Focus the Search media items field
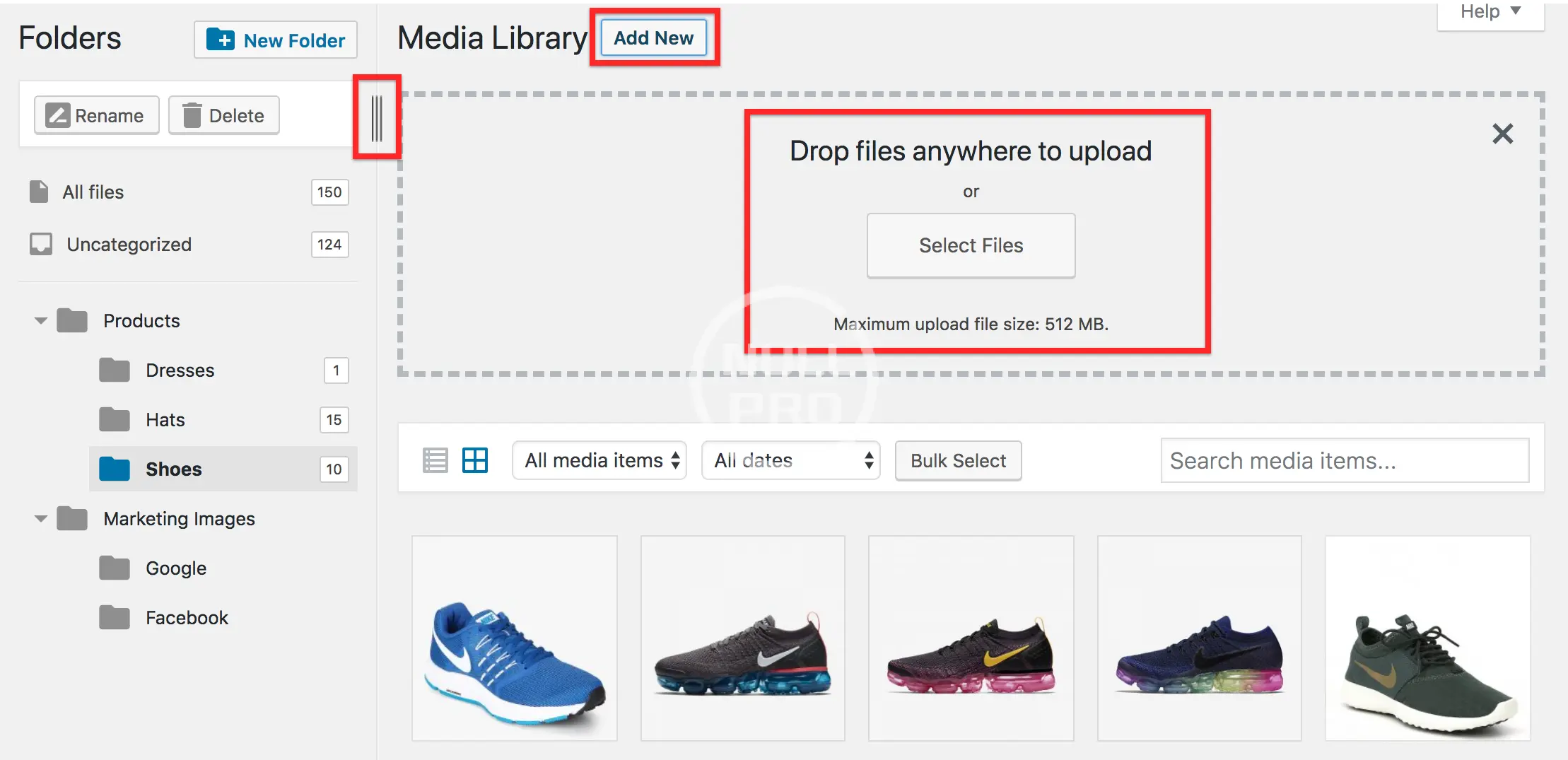Screen dimensions: 1568x760 coord(1345,461)
